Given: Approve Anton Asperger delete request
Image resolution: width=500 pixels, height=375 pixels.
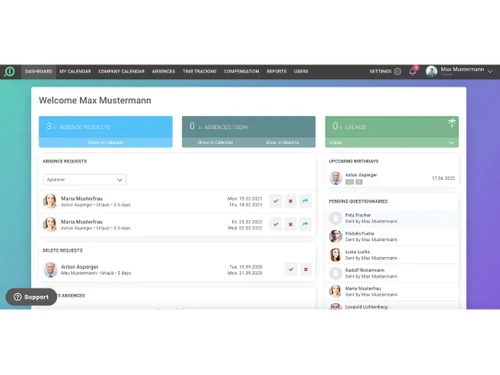Looking at the screenshot, I should point(291,269).
